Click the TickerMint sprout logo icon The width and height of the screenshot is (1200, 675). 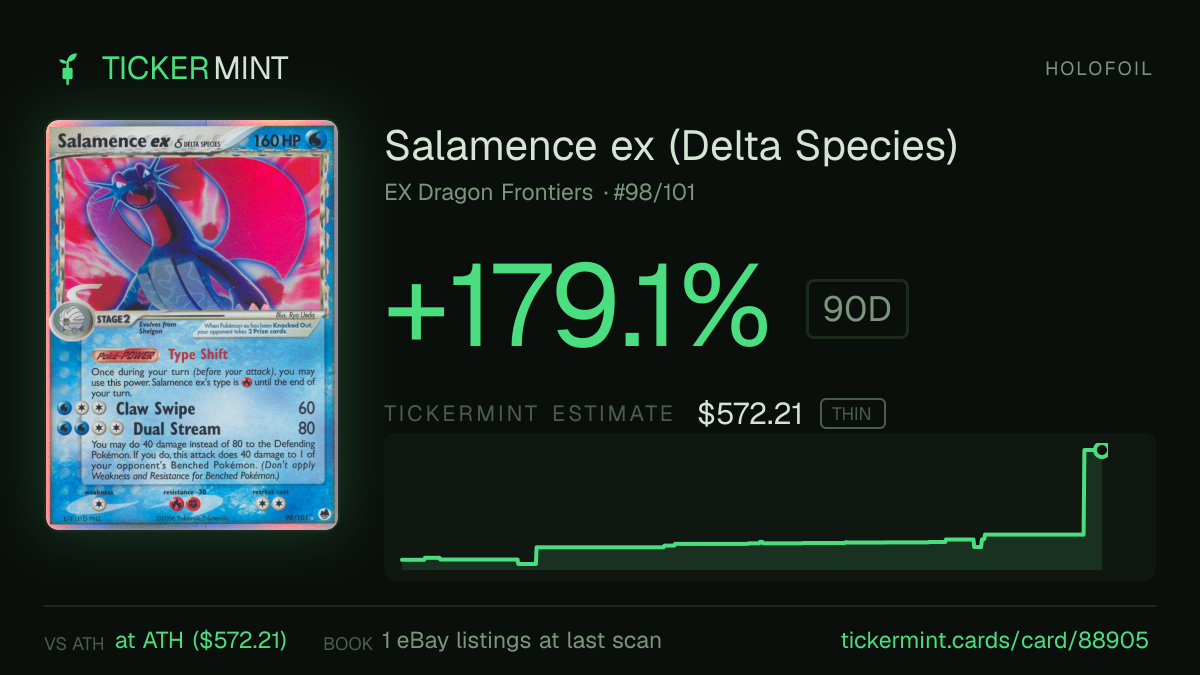(68, 68)
